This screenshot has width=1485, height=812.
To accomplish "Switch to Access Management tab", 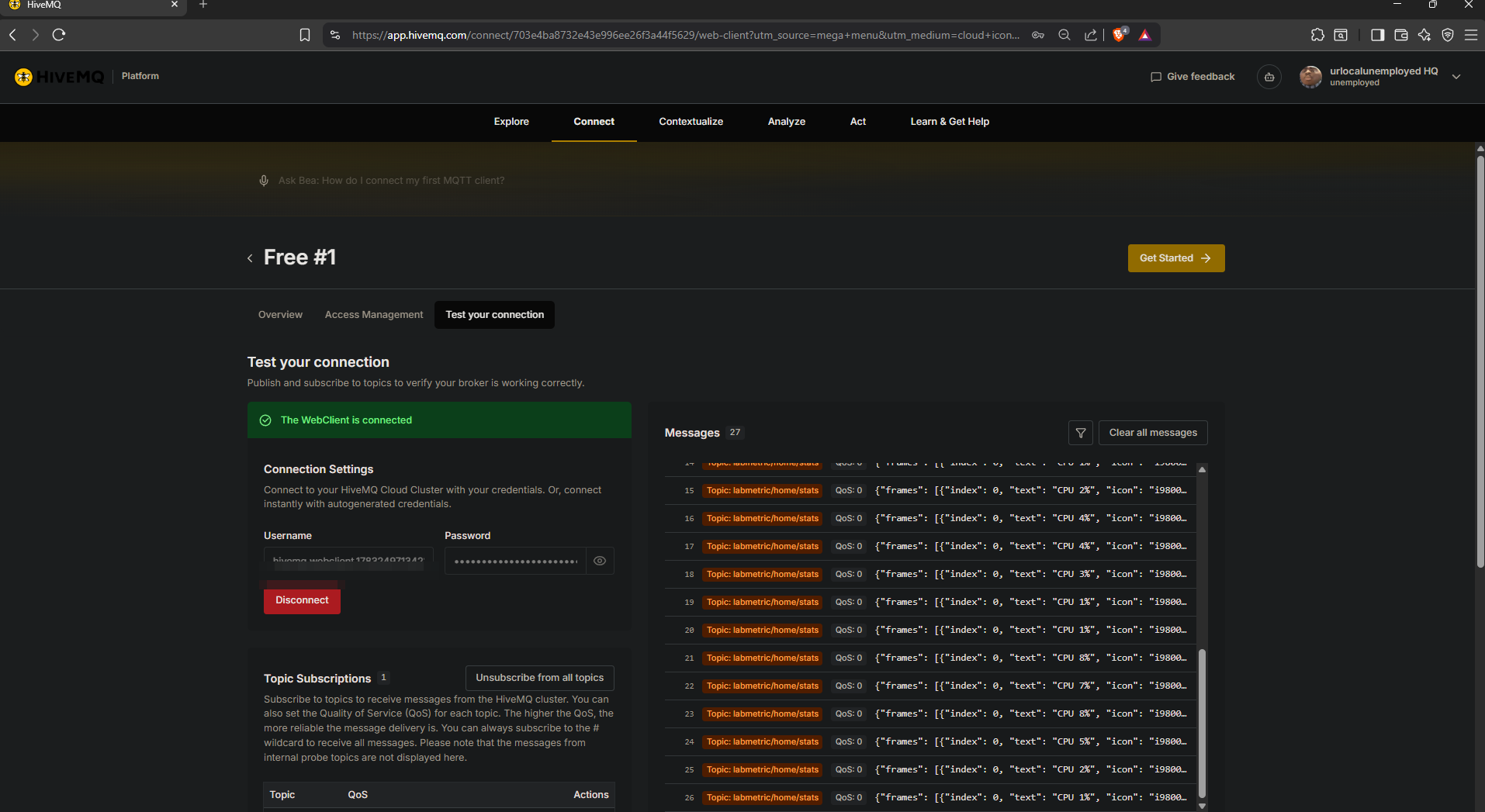I will point(374,315).
